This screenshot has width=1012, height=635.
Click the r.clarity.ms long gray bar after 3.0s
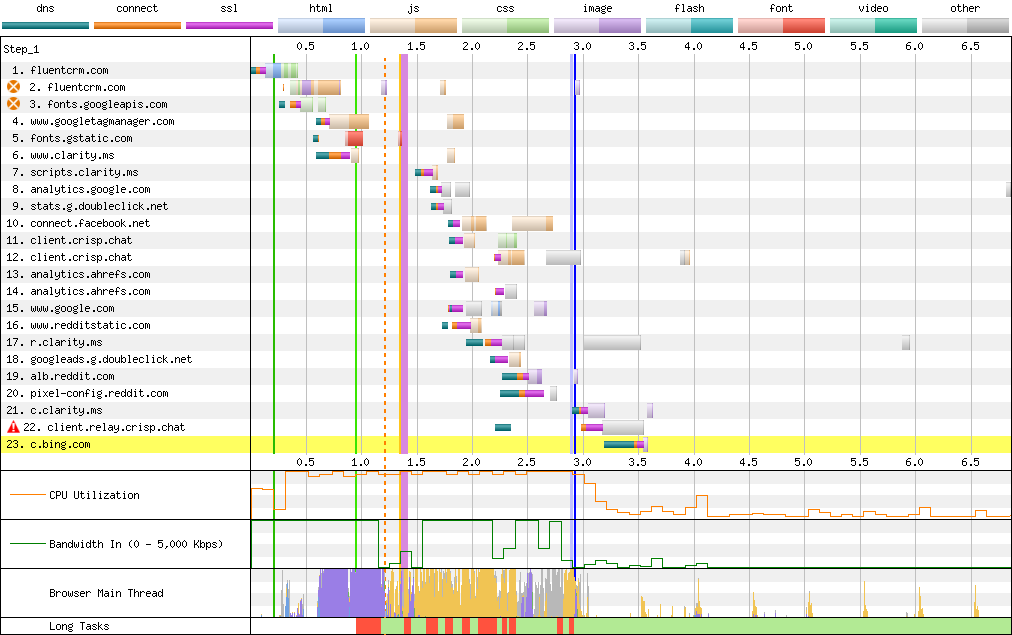[x=612, y=343]
